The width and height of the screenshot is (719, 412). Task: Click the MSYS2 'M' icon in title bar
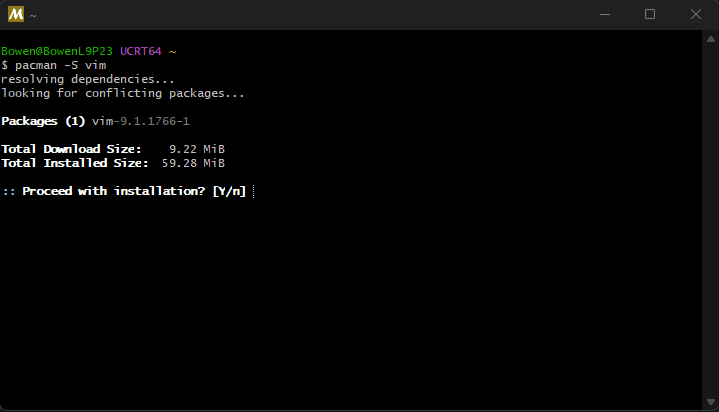15,15
